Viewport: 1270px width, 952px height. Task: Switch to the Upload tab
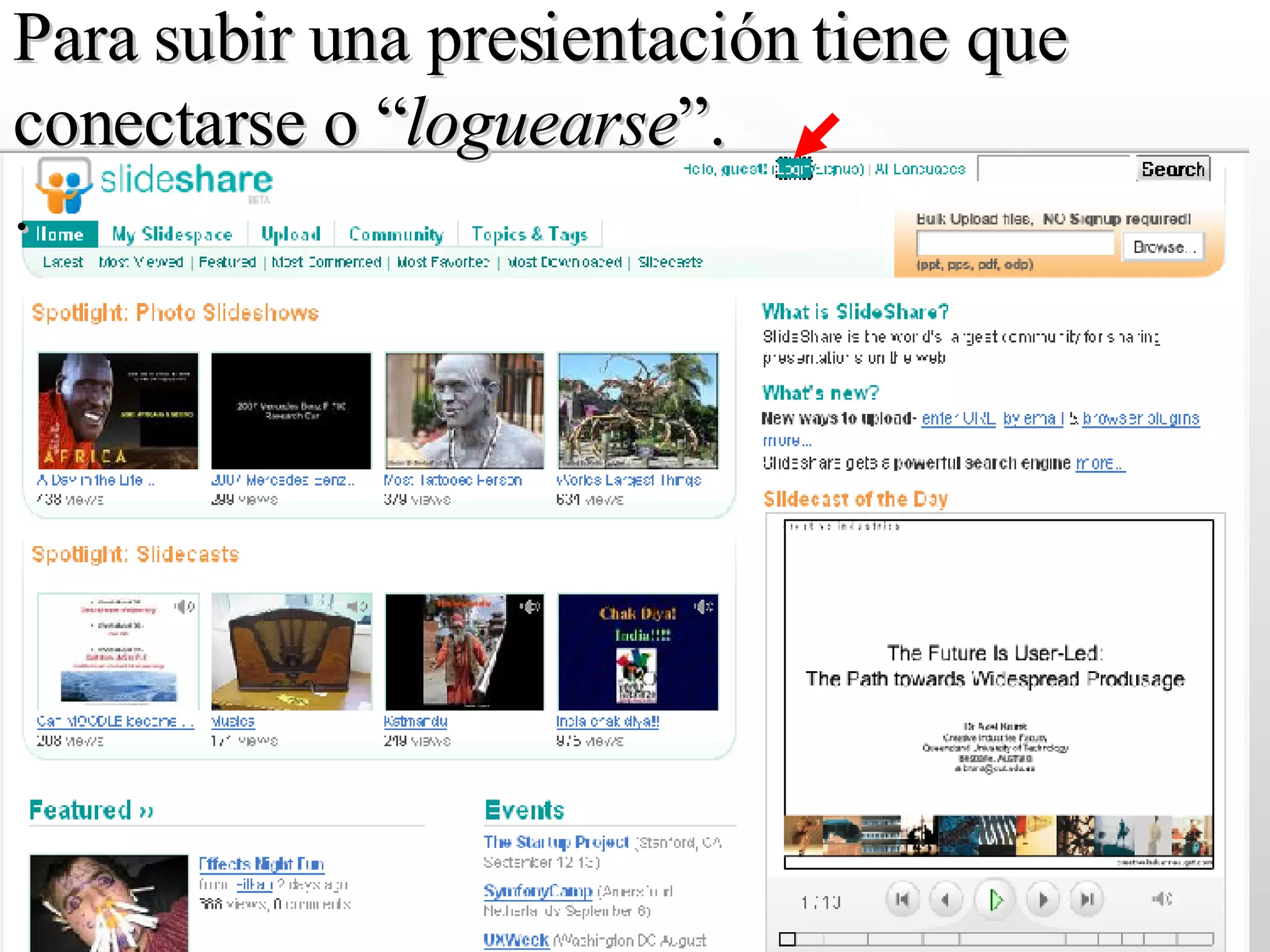(x=291, y=234)
